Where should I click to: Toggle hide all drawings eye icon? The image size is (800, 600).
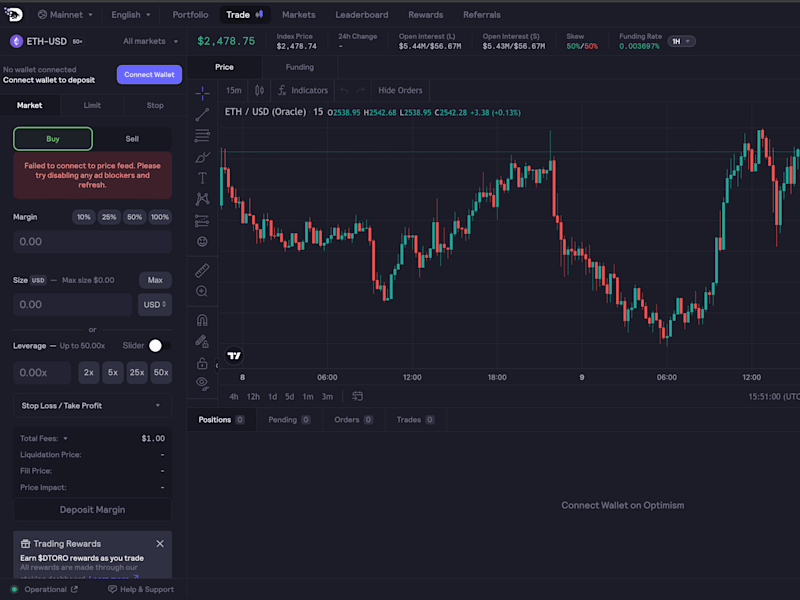click(202, 384)
